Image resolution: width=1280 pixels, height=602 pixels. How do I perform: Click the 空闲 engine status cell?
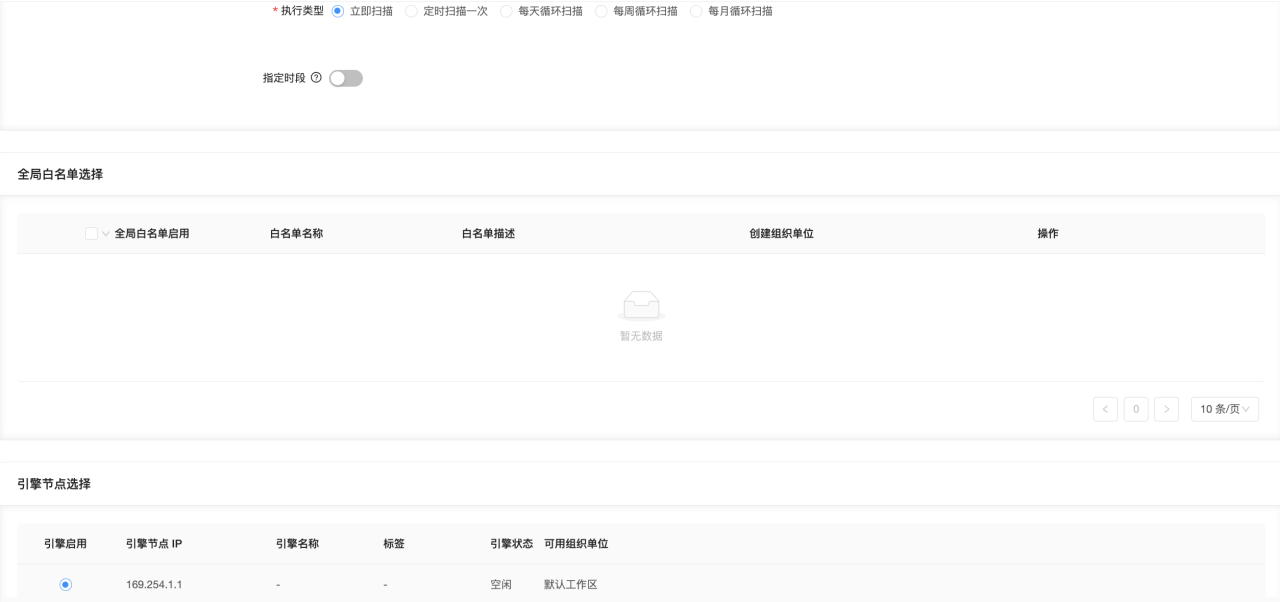[x=501, y=584]
